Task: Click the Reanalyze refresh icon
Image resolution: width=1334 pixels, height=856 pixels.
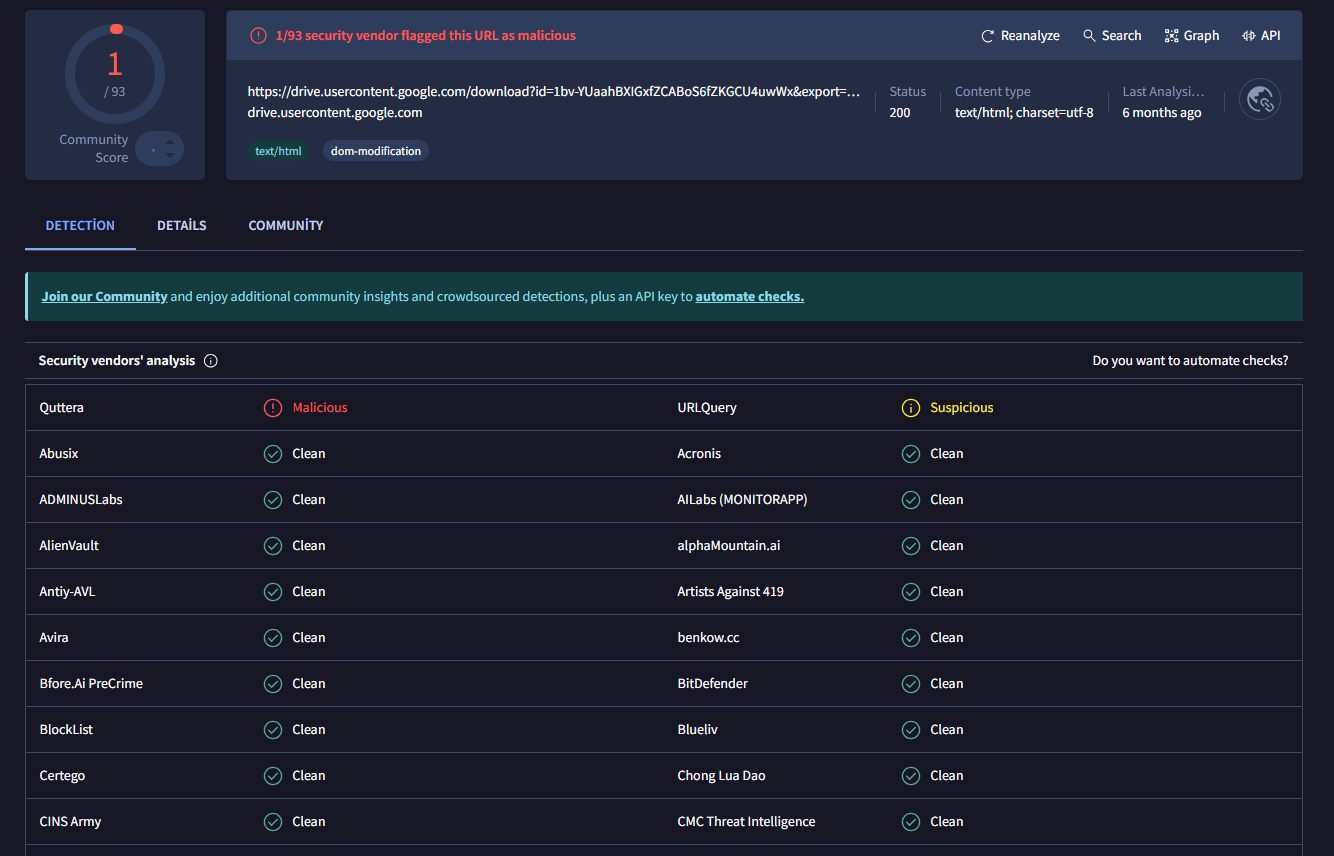Action: click(988, 36)
